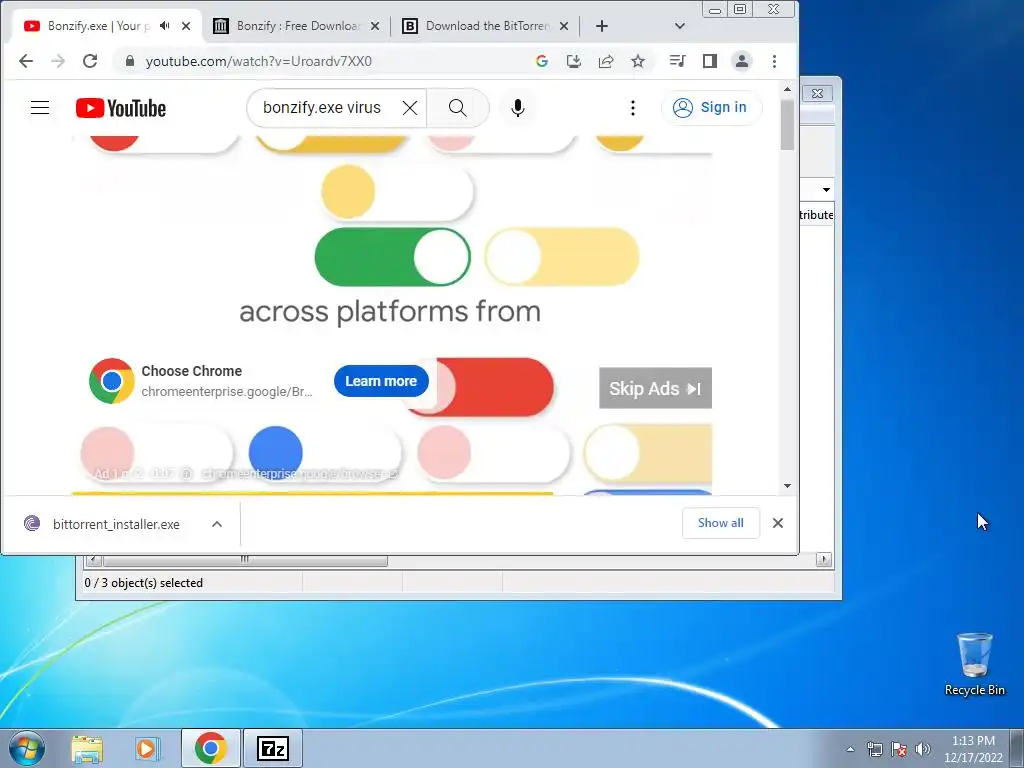1024x768 pixels.
Task: Expand bittorrent_installer.exe download options
Action: 217,524
